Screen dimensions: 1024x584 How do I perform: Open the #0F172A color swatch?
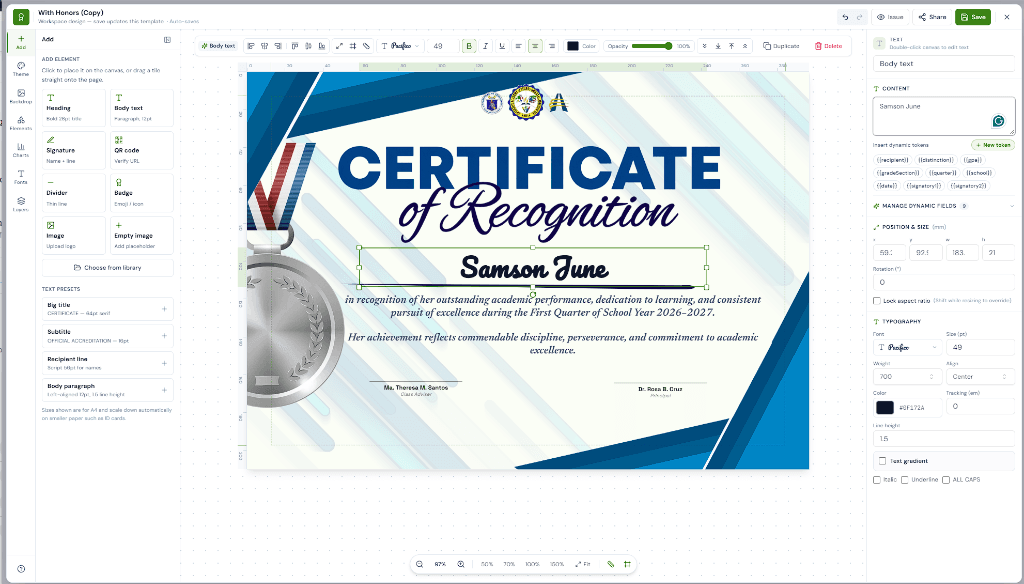click(x=885, y=408)
